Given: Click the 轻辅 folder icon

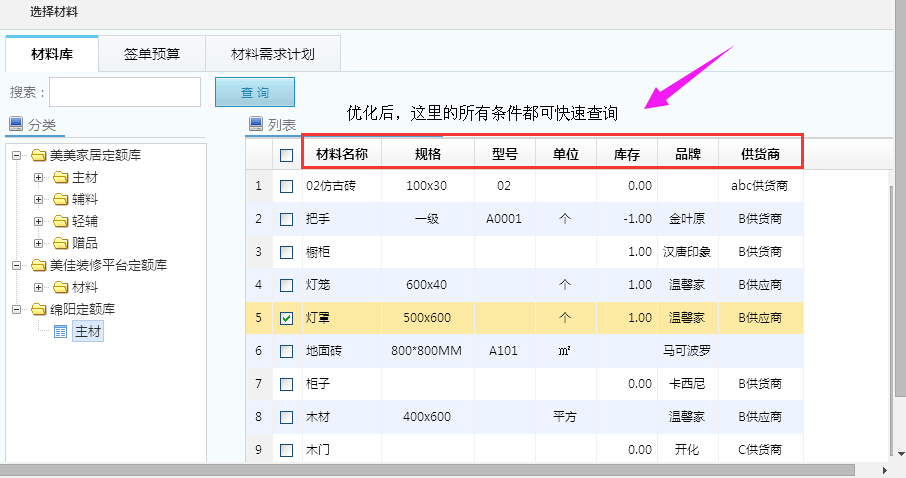Looking at the screenshot, I should point(60,221).
